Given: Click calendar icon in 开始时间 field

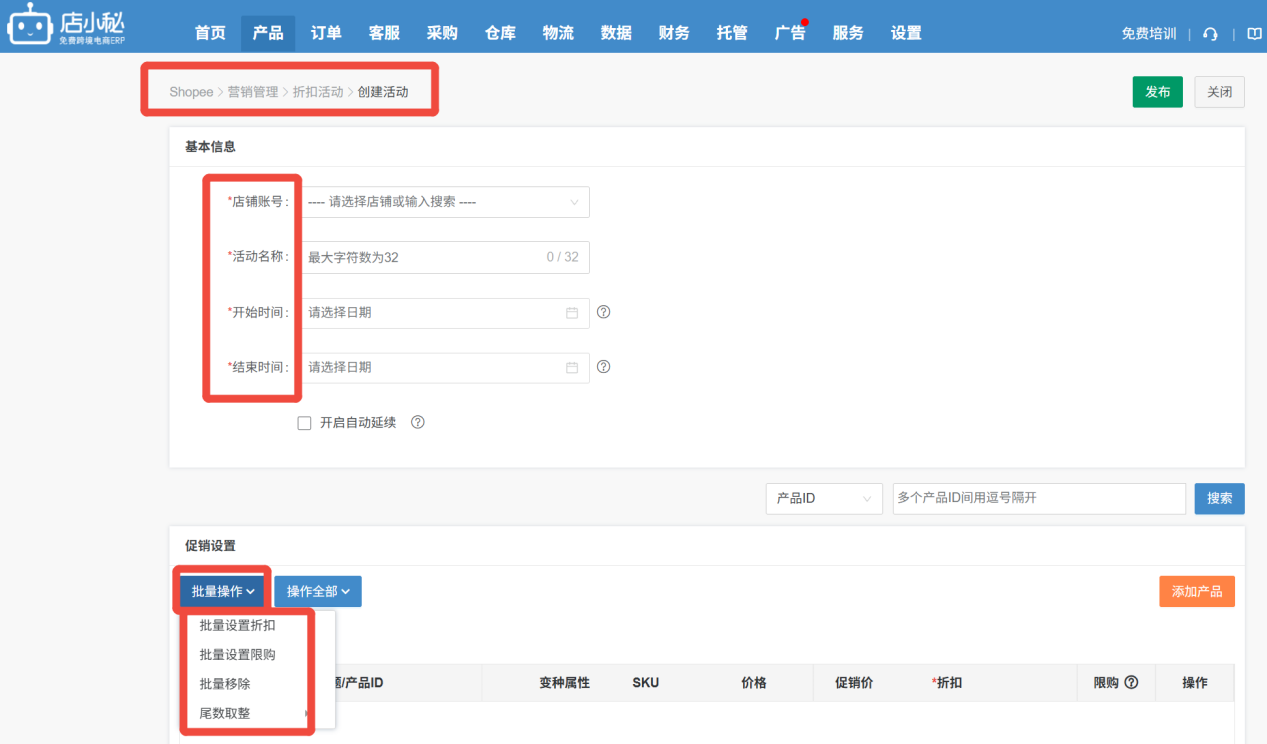Looking at the screenshot, I should coord(572,313).
